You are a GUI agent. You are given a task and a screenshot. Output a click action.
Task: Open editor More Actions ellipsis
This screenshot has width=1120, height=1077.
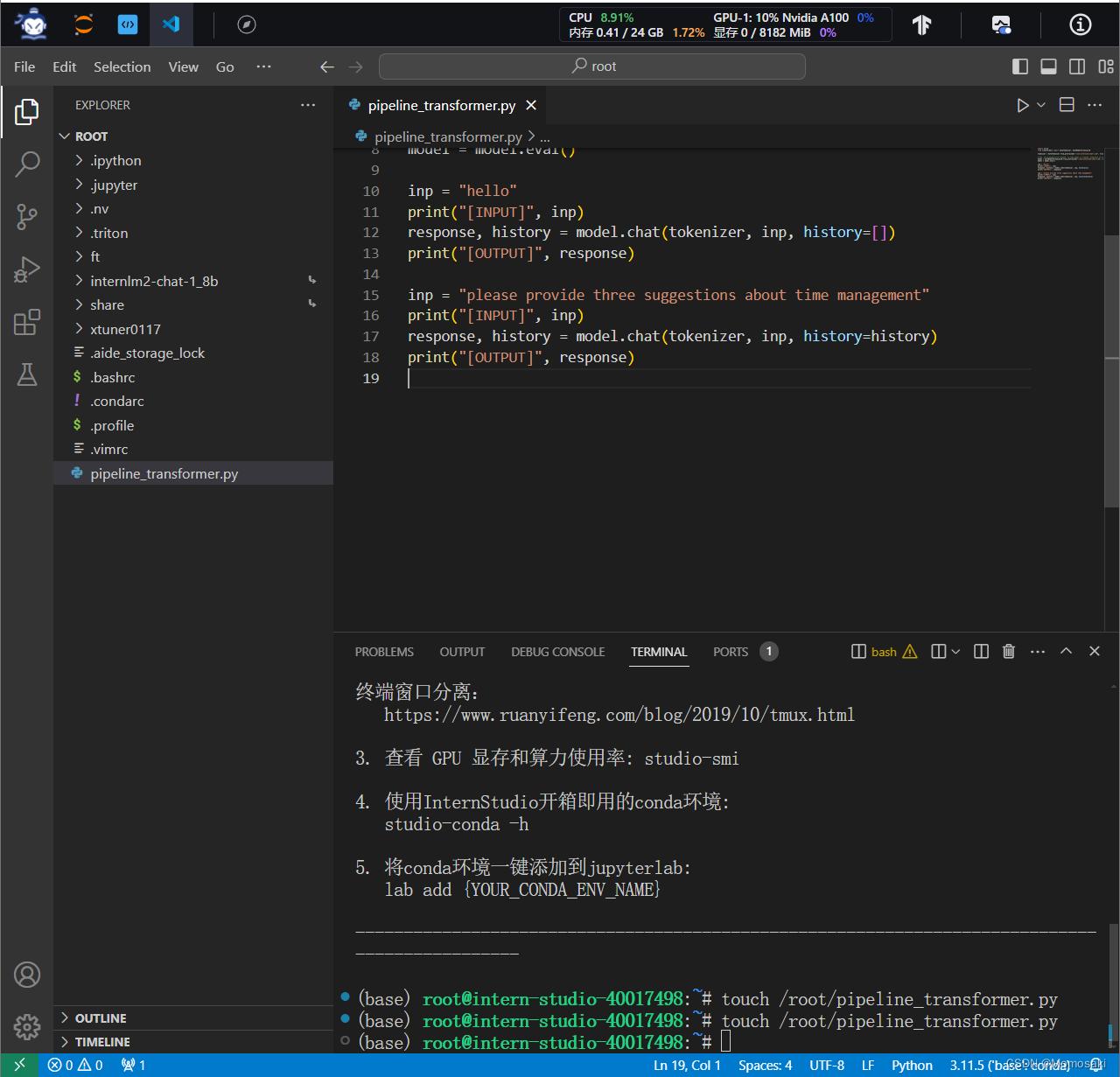(1095, 105)
